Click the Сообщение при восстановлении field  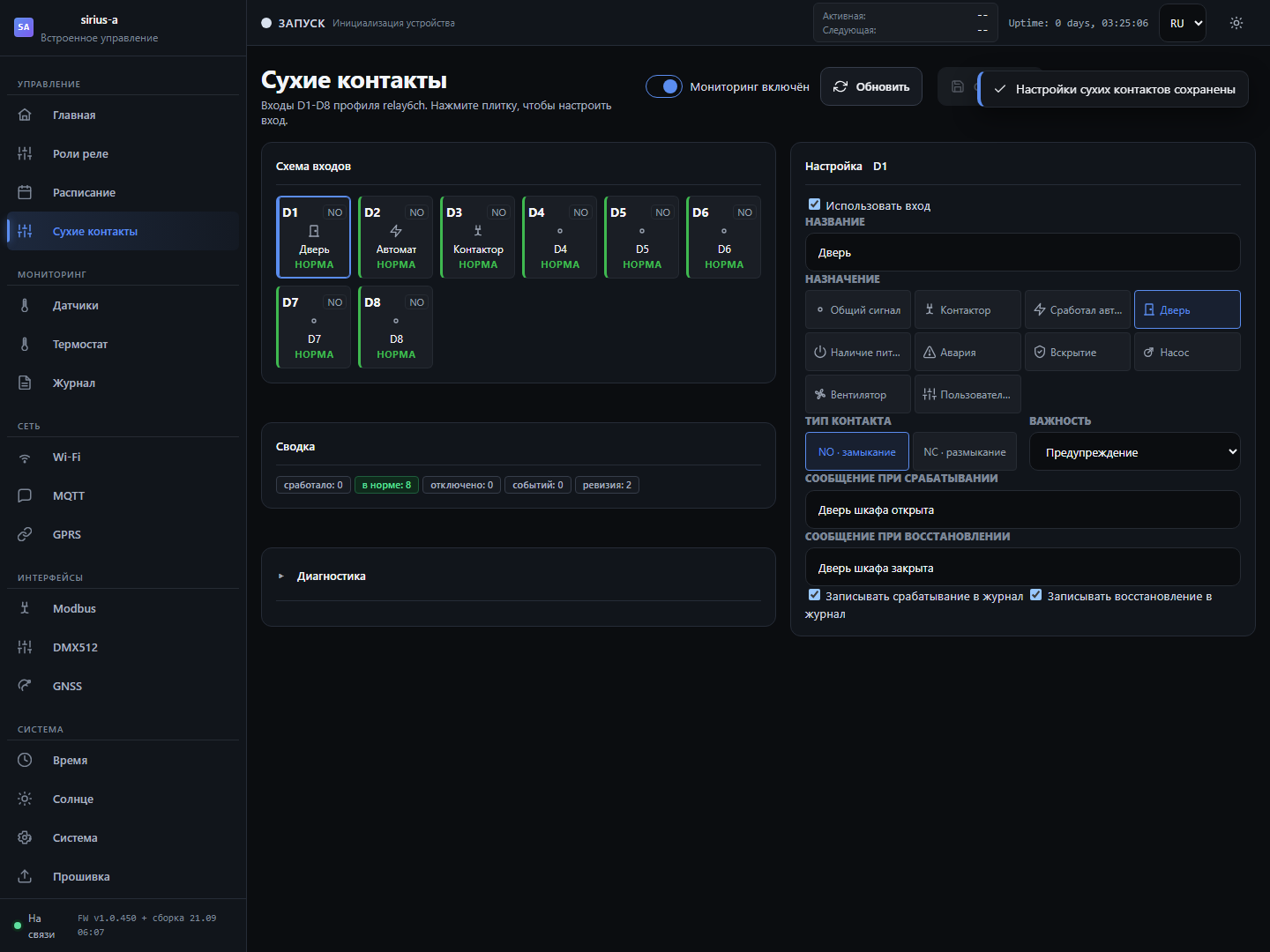point(1023,567)
